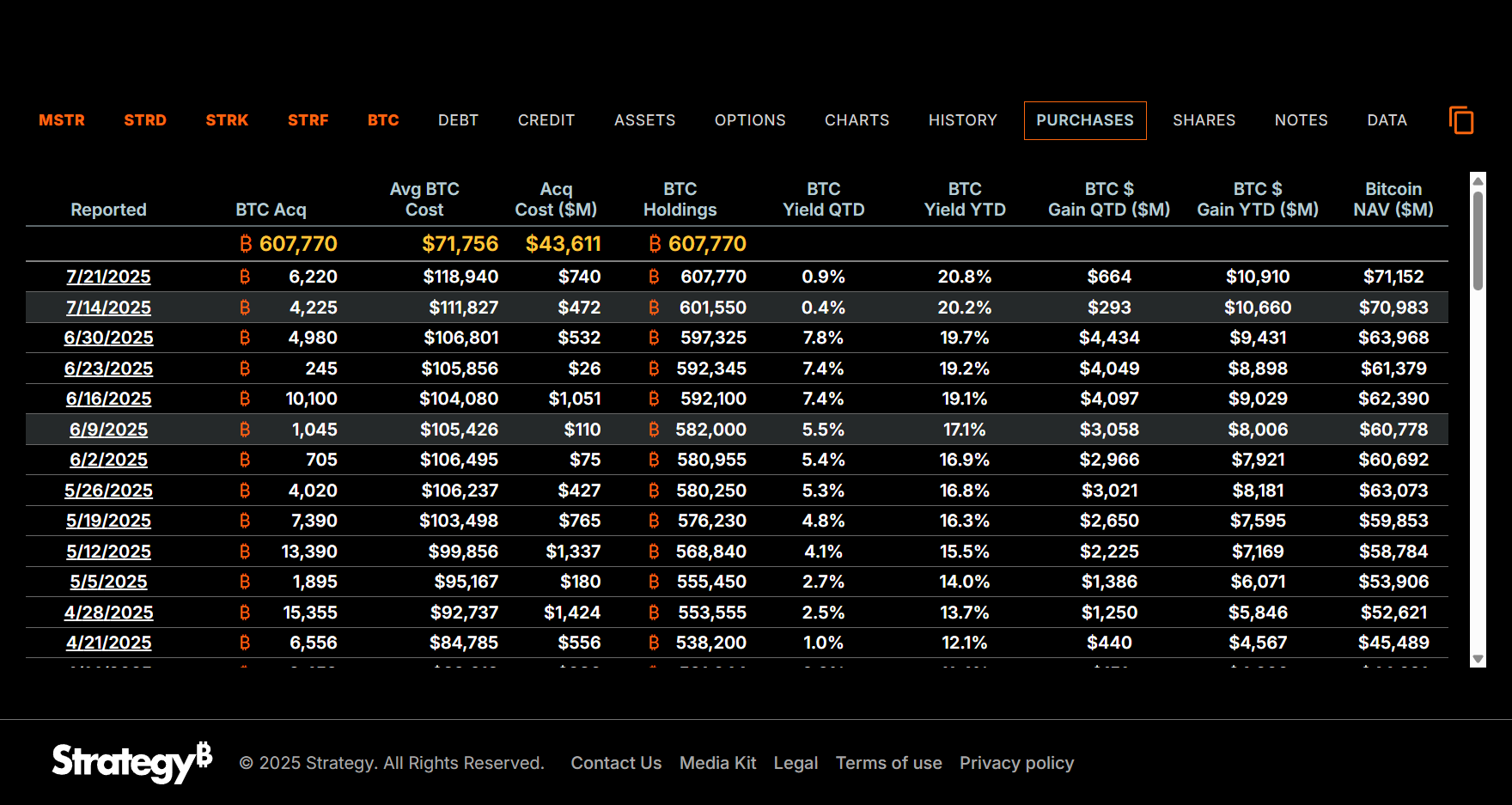1512x805 pixels.
Task: Click the 5/19/2025 date link
Action: pyautogui.click(x=108, y=521)
